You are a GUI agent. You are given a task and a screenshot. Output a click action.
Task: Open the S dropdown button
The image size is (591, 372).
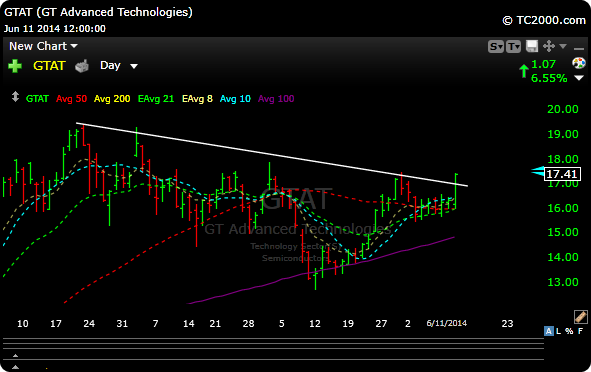(x=495, y=46)
